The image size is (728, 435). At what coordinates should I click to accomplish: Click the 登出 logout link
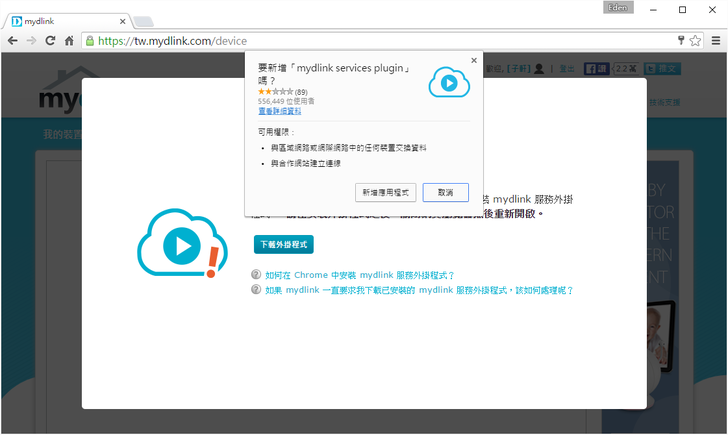(x=566, y=69)
